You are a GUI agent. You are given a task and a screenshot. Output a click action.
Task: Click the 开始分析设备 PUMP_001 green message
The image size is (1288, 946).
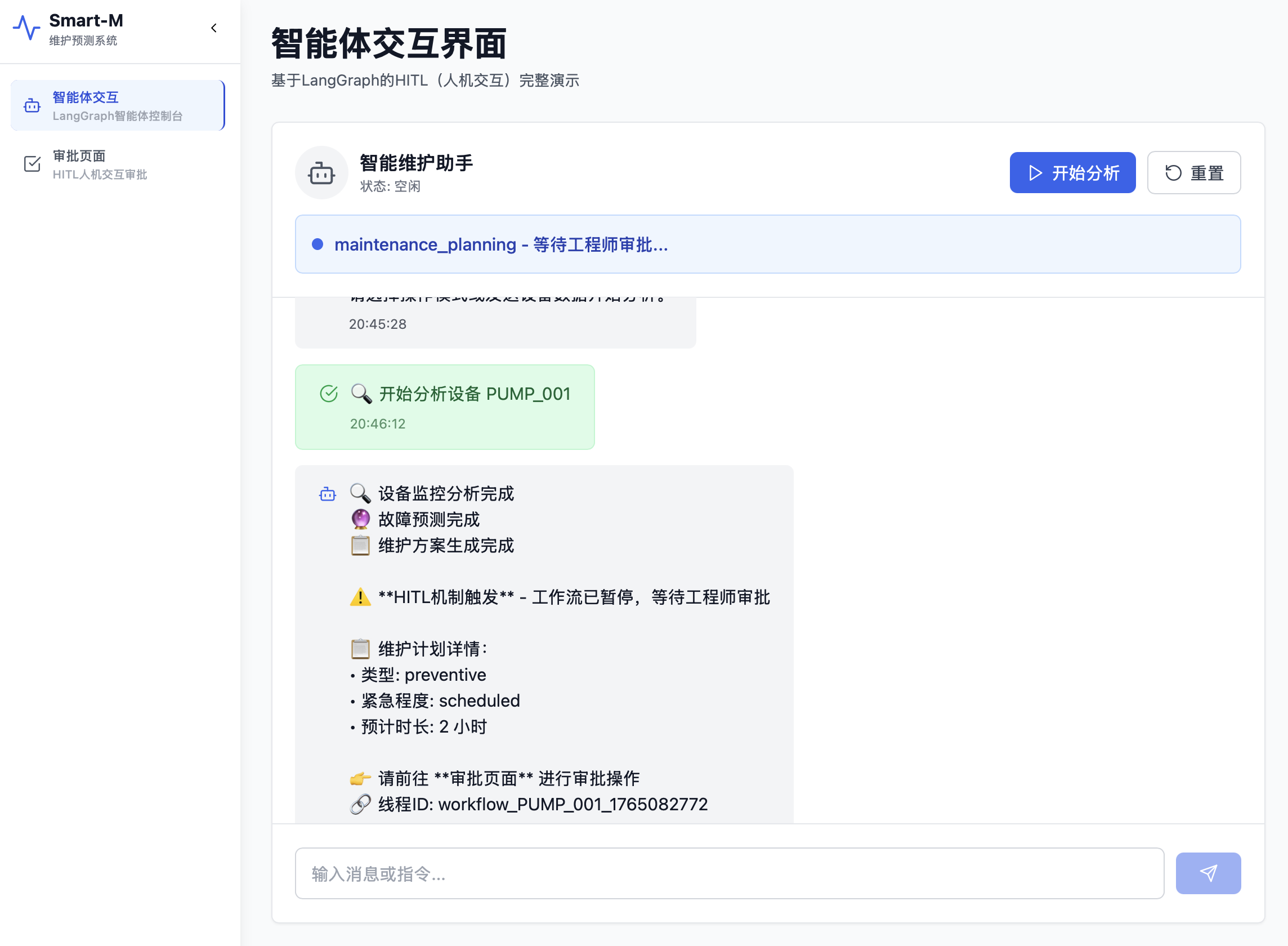coord(445,407)
